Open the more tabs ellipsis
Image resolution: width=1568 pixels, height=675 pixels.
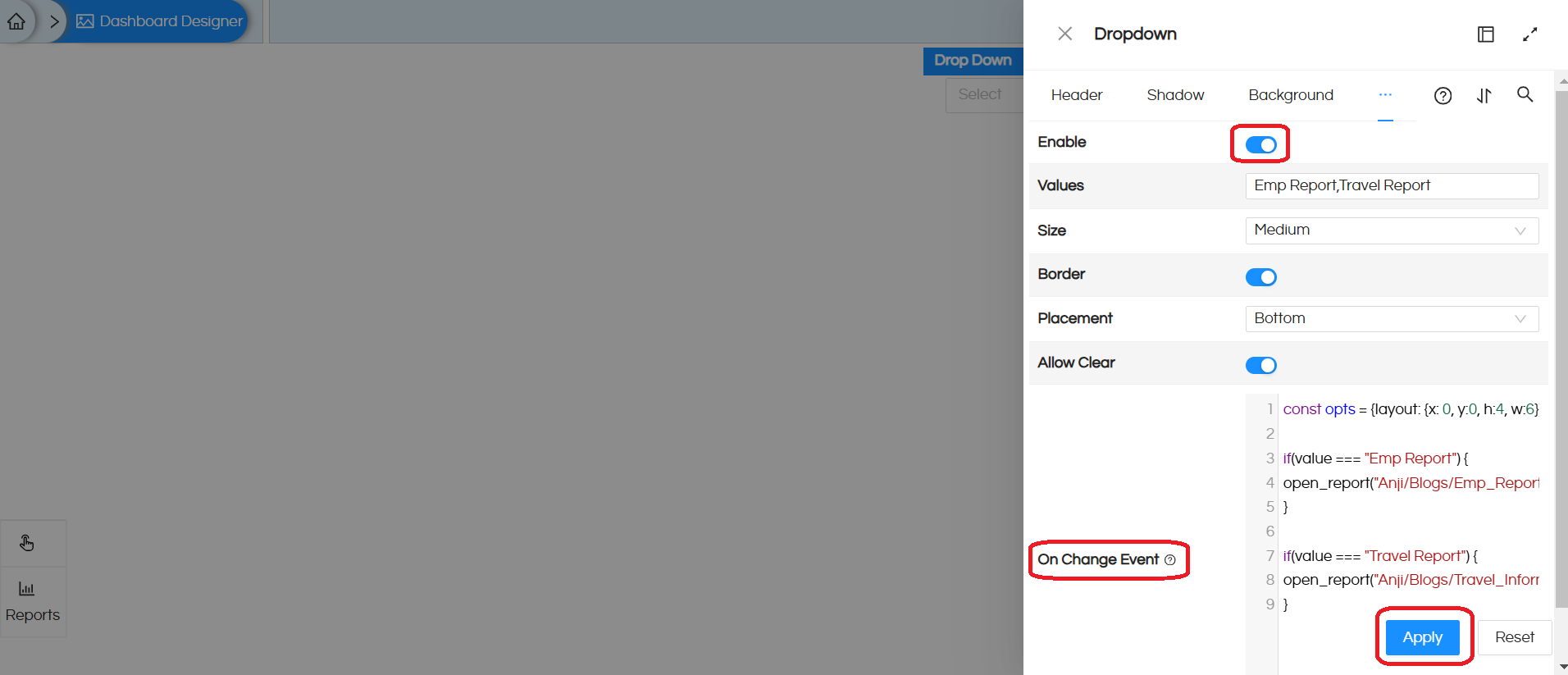1385,95
